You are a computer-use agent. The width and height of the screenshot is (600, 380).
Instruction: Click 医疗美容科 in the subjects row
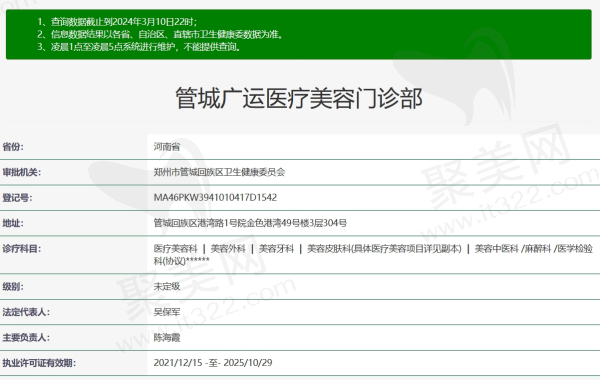175,249
